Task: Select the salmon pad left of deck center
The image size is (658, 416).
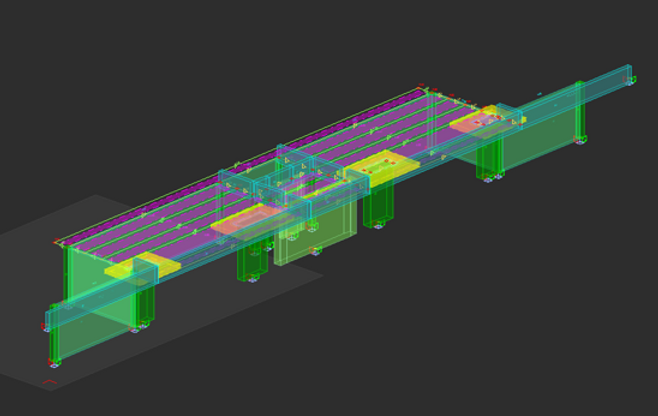Action: pyautogui.click(x=250, y=220)
